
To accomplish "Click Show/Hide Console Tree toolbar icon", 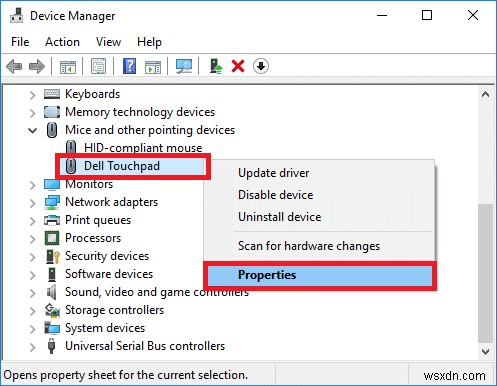I will point(68,66).
